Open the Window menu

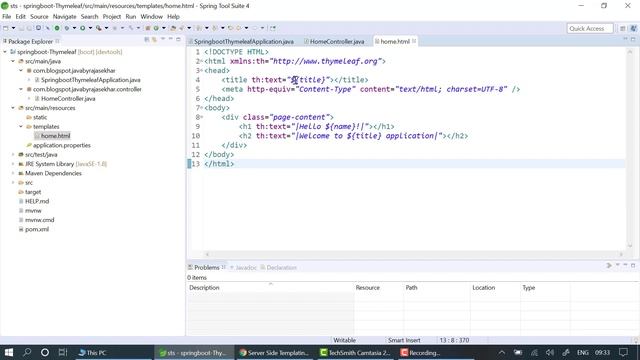151,17
